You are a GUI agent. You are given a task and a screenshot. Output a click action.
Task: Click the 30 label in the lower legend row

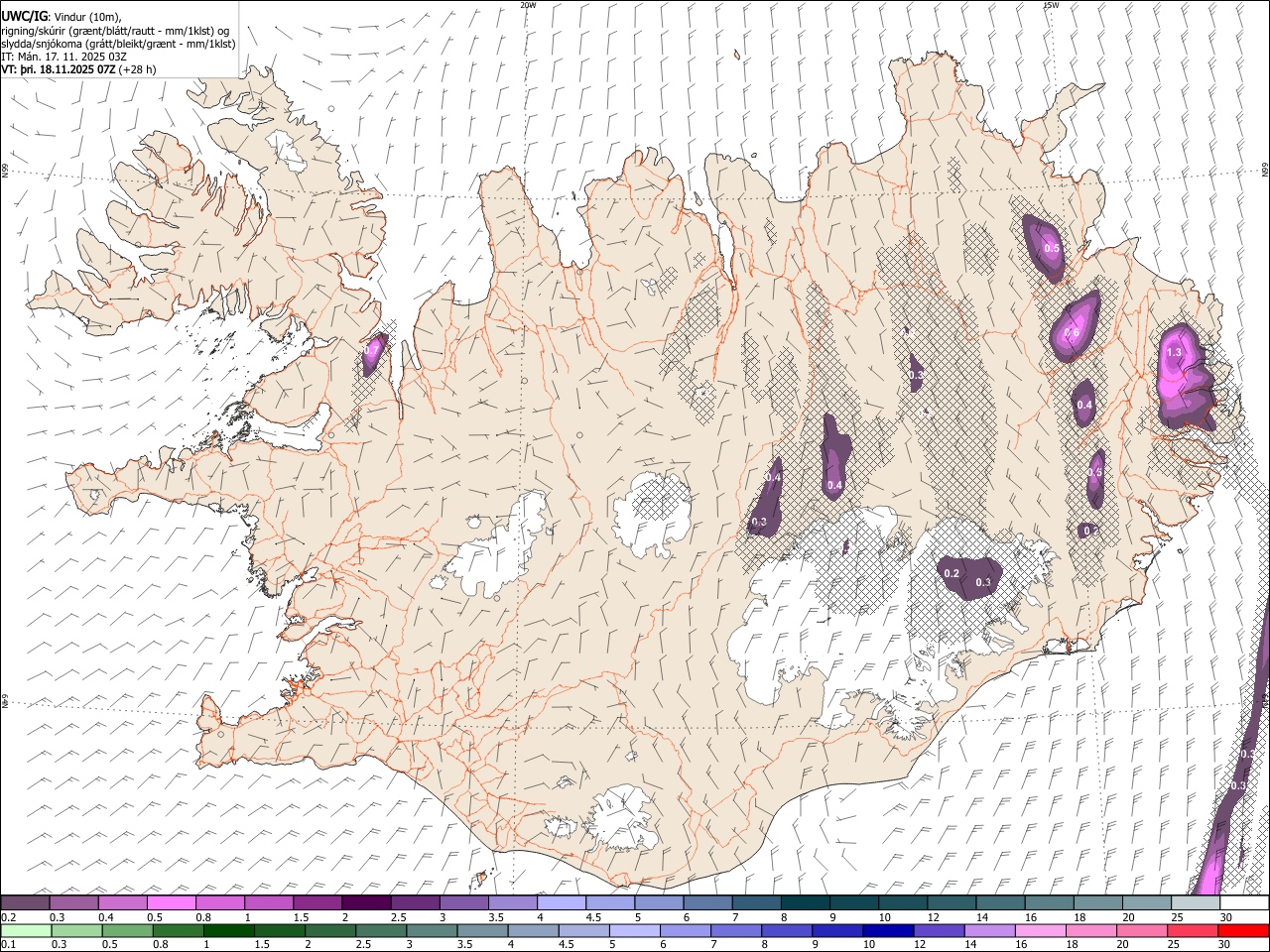pyautogui.click(x=1226, y=944)
